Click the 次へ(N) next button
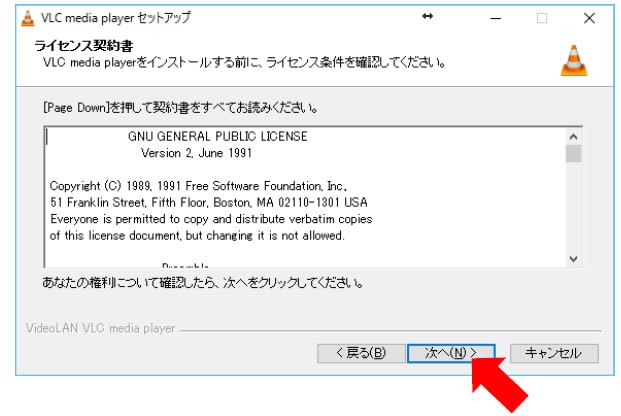621x416 pixels. [x=451, y=353]
